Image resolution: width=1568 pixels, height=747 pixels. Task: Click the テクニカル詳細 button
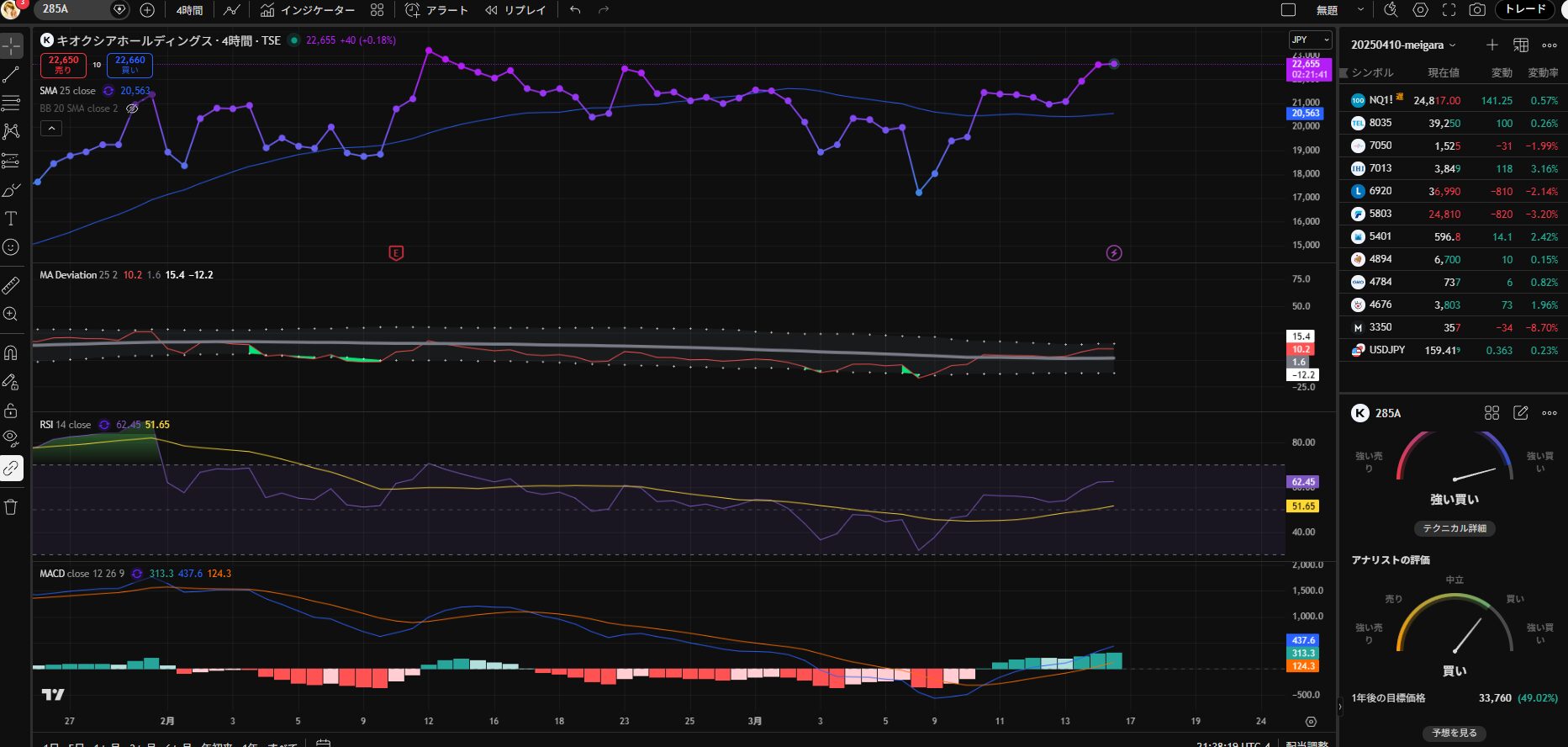[x=1454, y=528]
